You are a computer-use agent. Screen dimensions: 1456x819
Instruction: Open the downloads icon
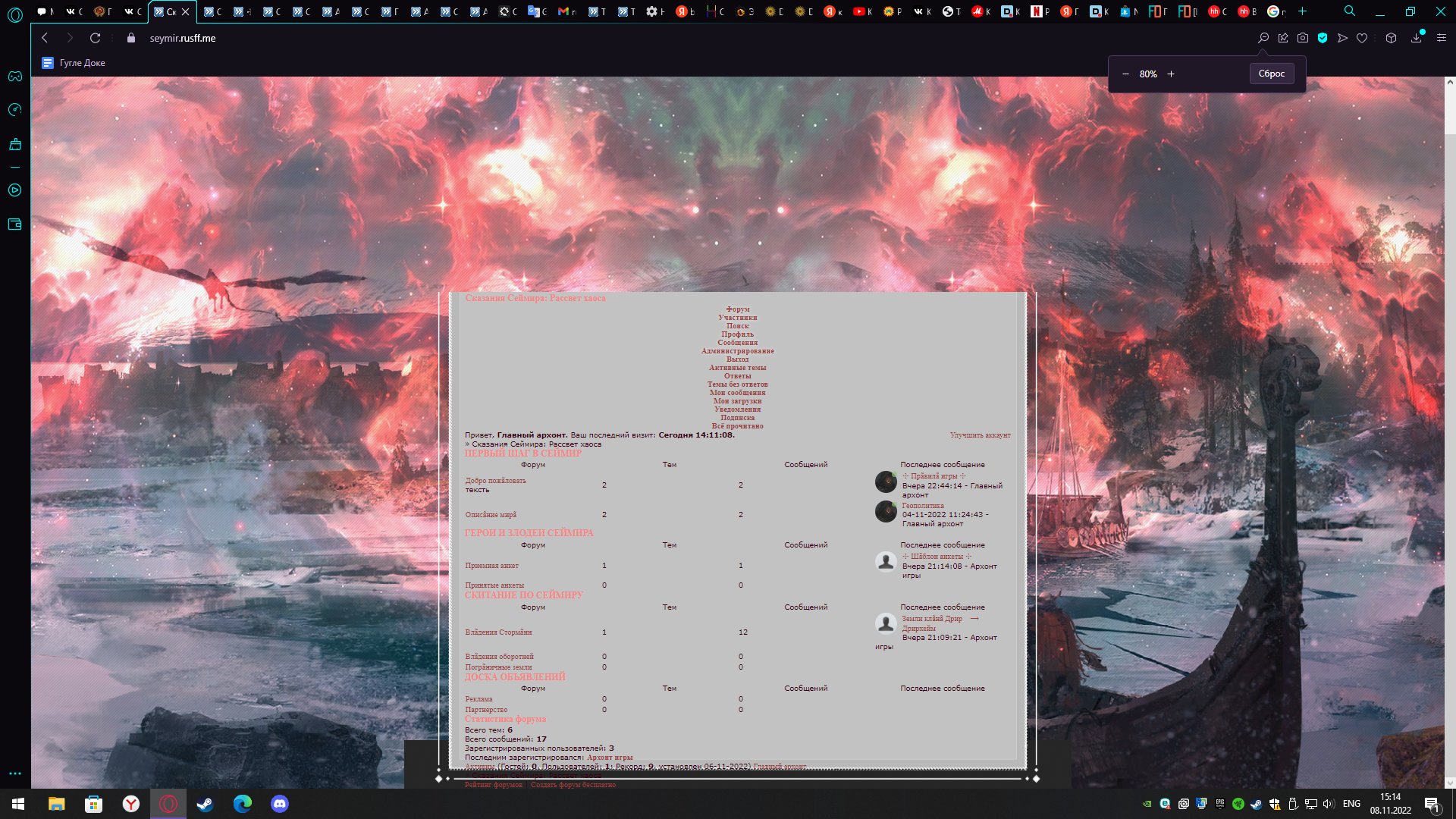click(x=1416, y=38)
